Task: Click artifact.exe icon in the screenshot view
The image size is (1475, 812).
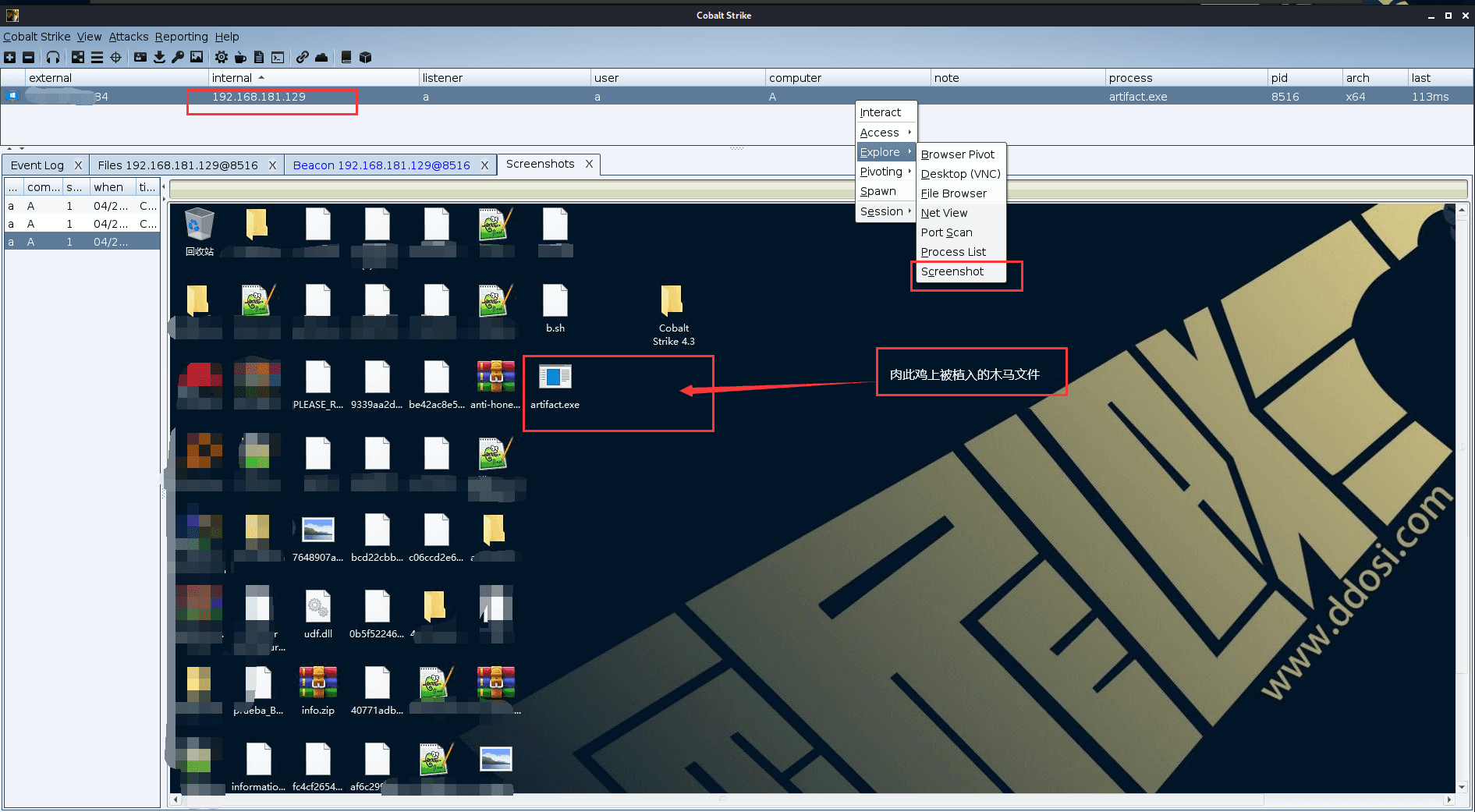Action: click(555, 378)
